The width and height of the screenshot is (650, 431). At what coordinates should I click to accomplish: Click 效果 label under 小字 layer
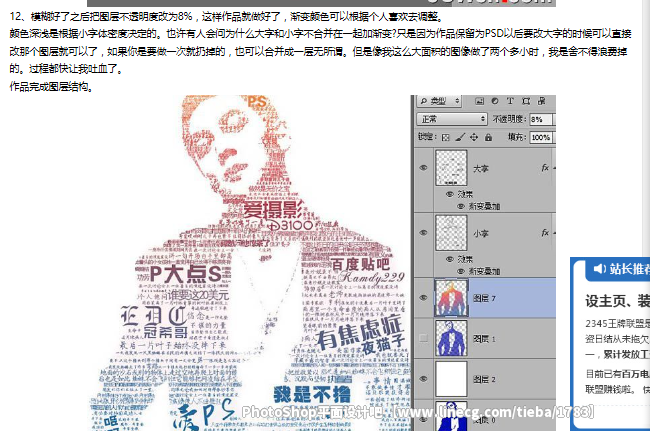[x=465, y=259]
